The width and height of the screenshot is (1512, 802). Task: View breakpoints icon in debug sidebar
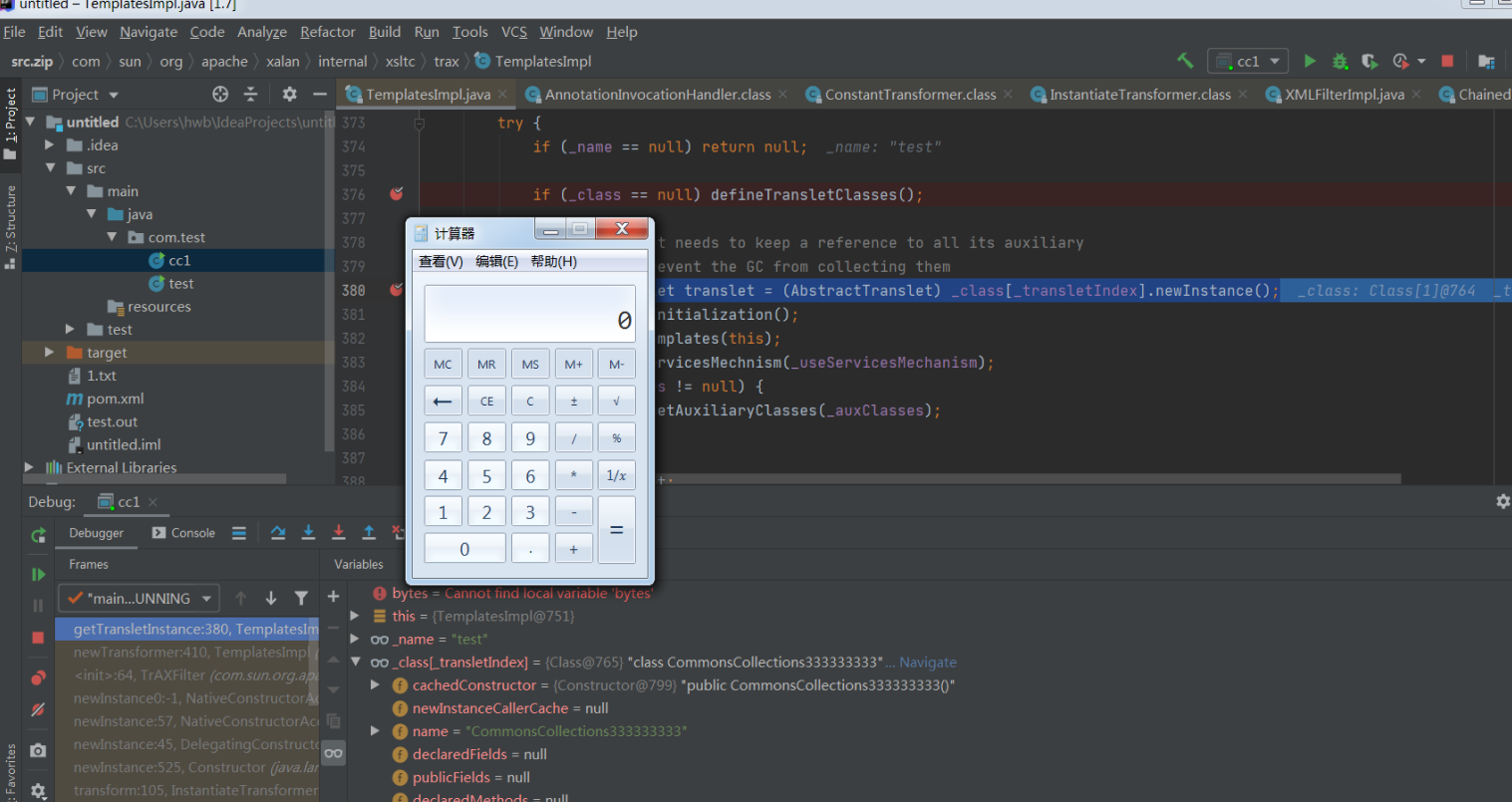tap(38, 677)
